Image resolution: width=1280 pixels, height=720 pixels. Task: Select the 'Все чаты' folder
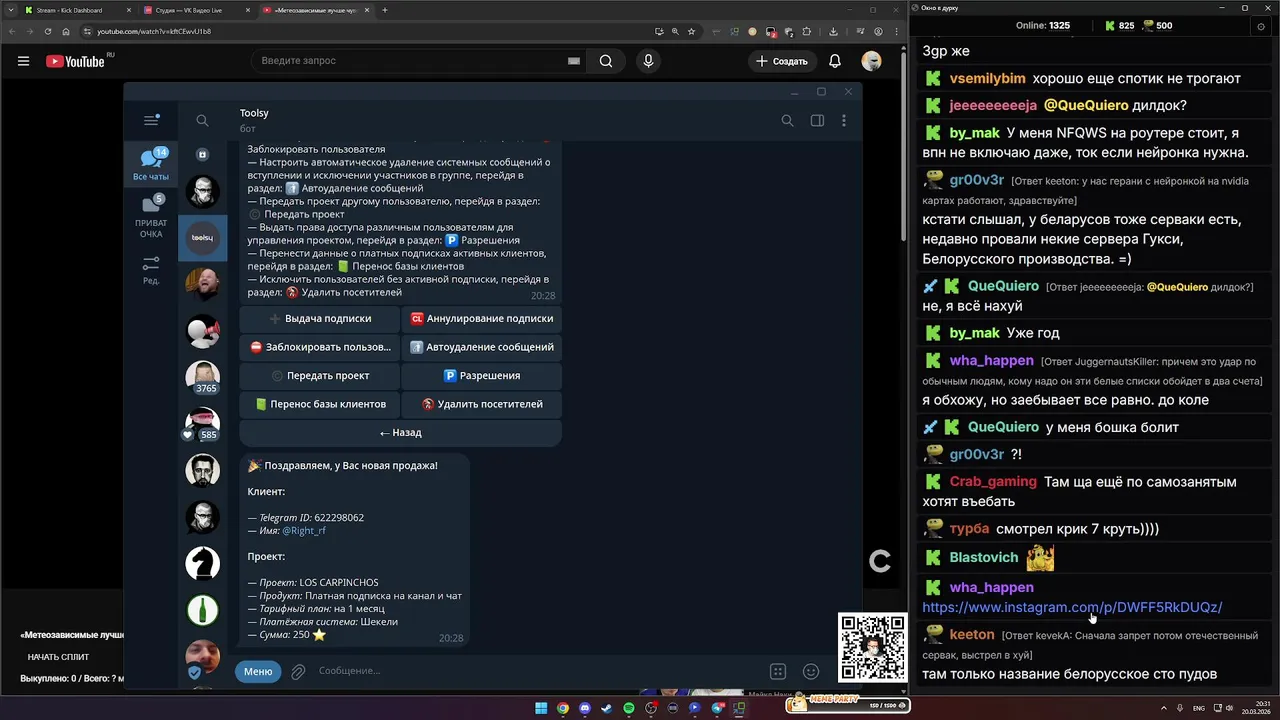tap(151, 165)
